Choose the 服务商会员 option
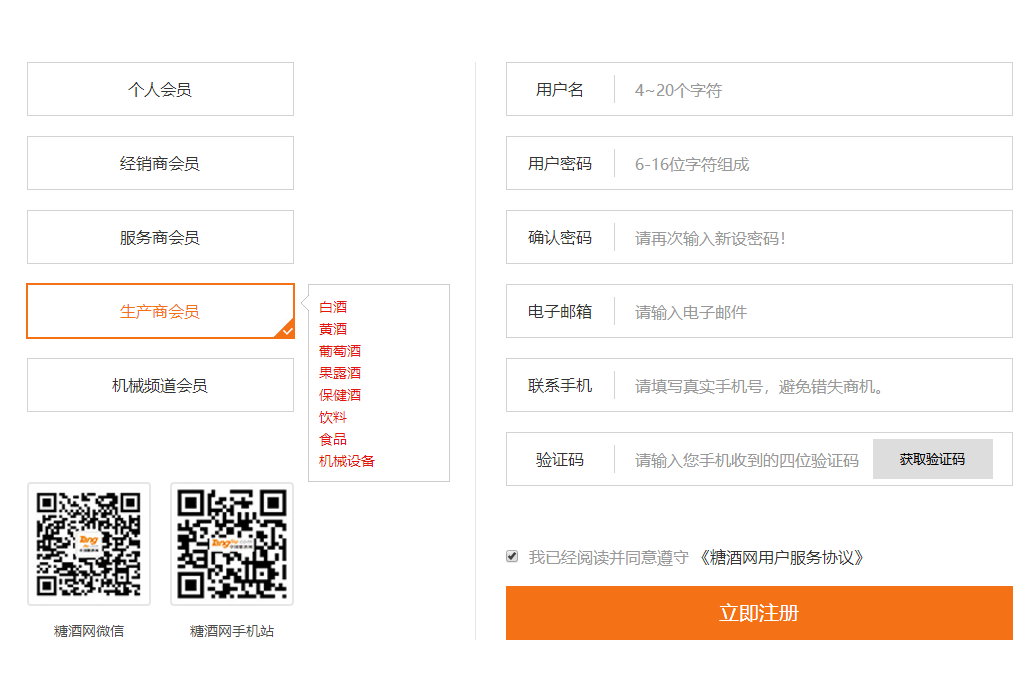 click(160, 237)
